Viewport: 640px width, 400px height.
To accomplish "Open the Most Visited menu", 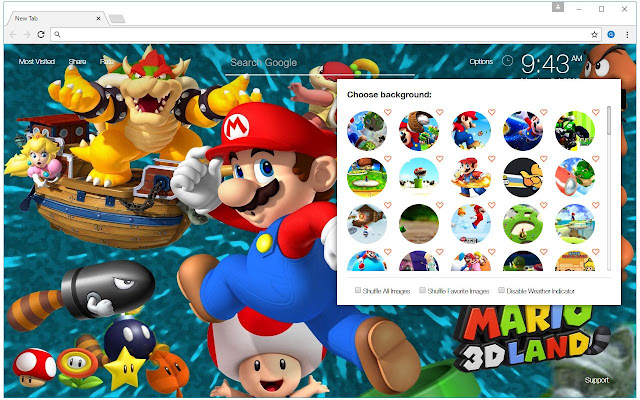I will click(x=37, y=62).
